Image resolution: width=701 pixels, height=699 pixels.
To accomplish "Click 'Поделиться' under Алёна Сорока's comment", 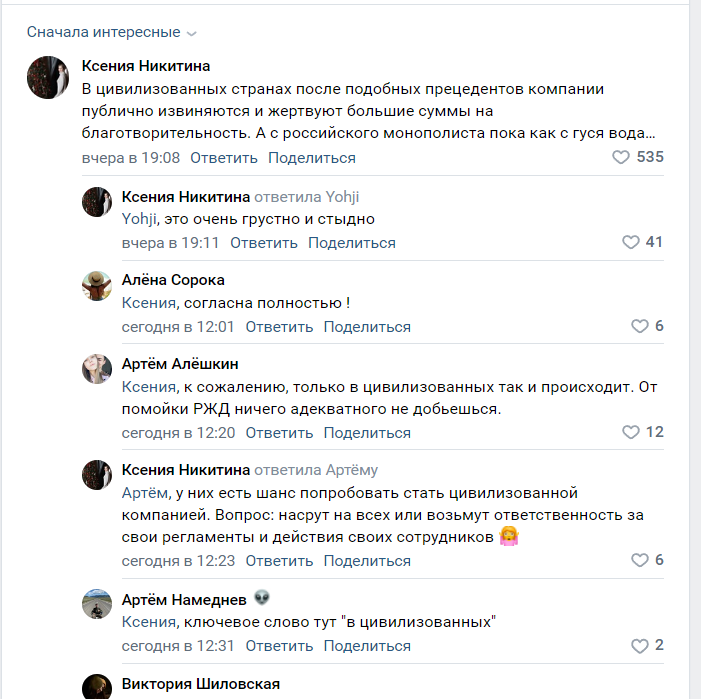I will 367,327.
